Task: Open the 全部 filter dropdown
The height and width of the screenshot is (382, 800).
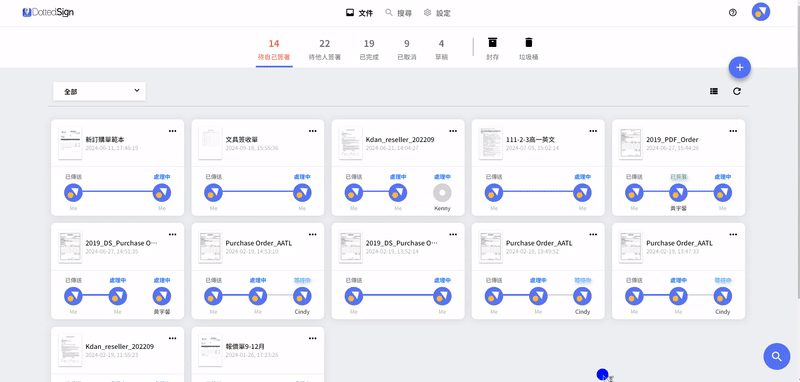Action: tap(99, 92)
